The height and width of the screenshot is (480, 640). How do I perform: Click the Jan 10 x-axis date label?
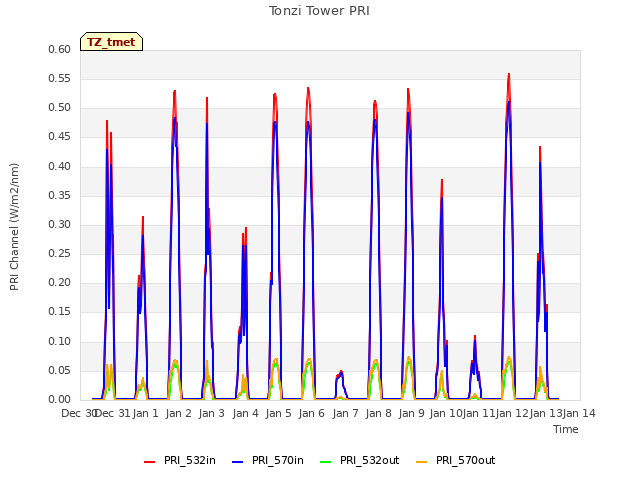pos(446,413)
